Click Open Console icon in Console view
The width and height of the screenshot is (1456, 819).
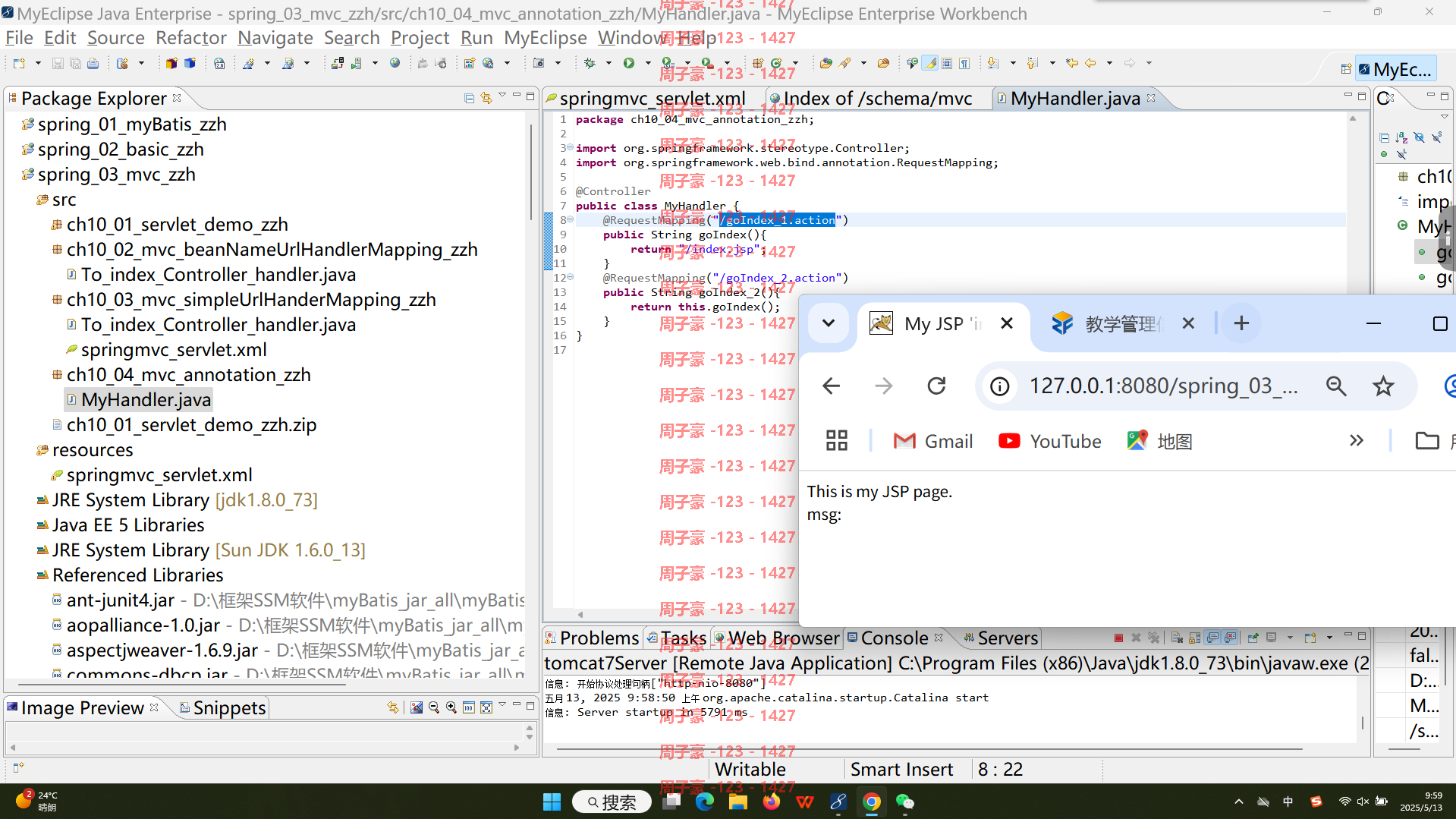pos(1310,638)
